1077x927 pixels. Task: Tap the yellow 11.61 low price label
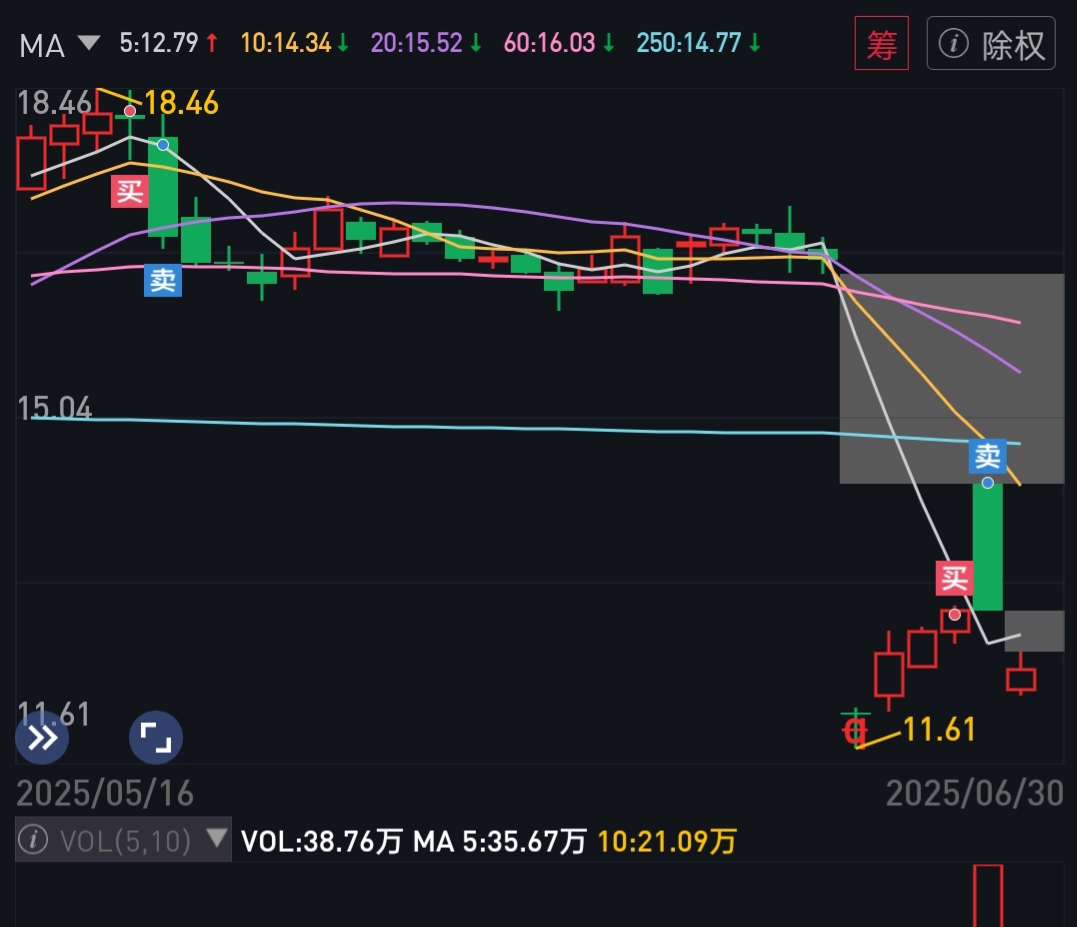pyautogui.click(x=939, y=729)
